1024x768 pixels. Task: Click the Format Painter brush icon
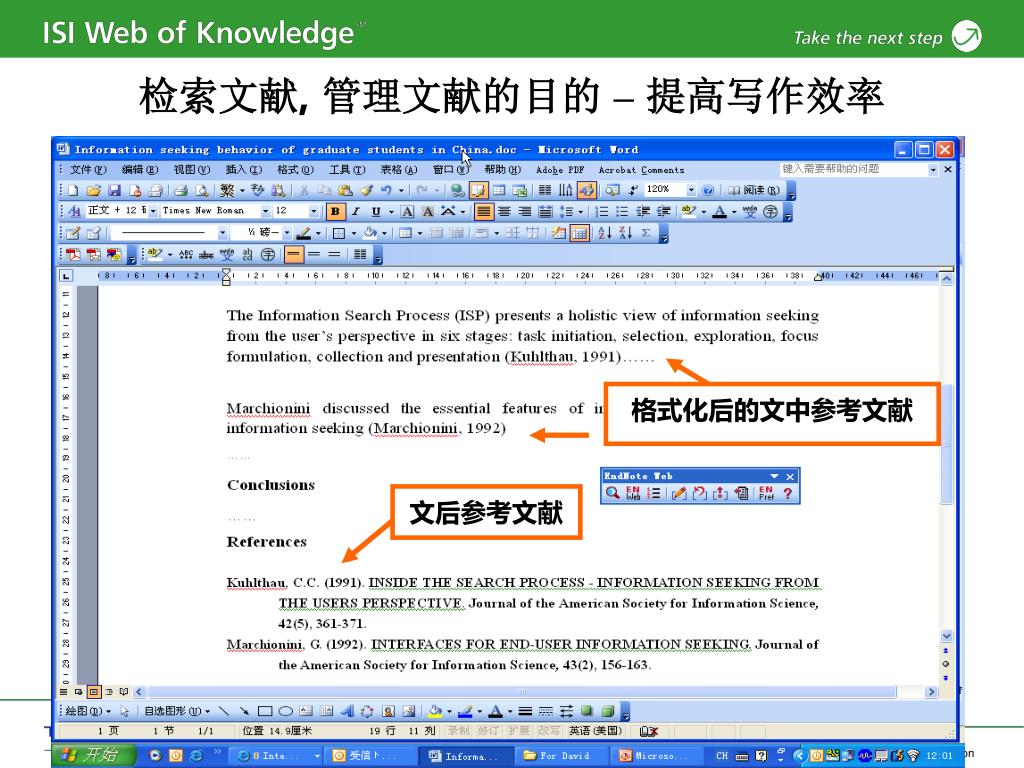366,190
